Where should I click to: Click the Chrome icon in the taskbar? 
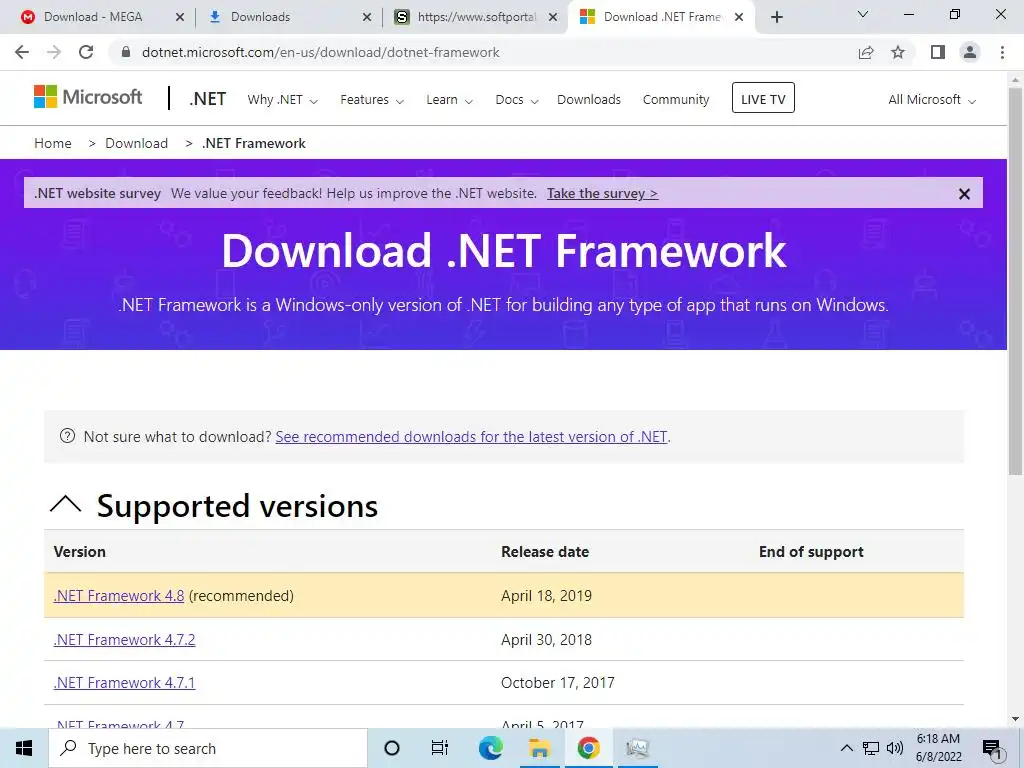[588, 748]
